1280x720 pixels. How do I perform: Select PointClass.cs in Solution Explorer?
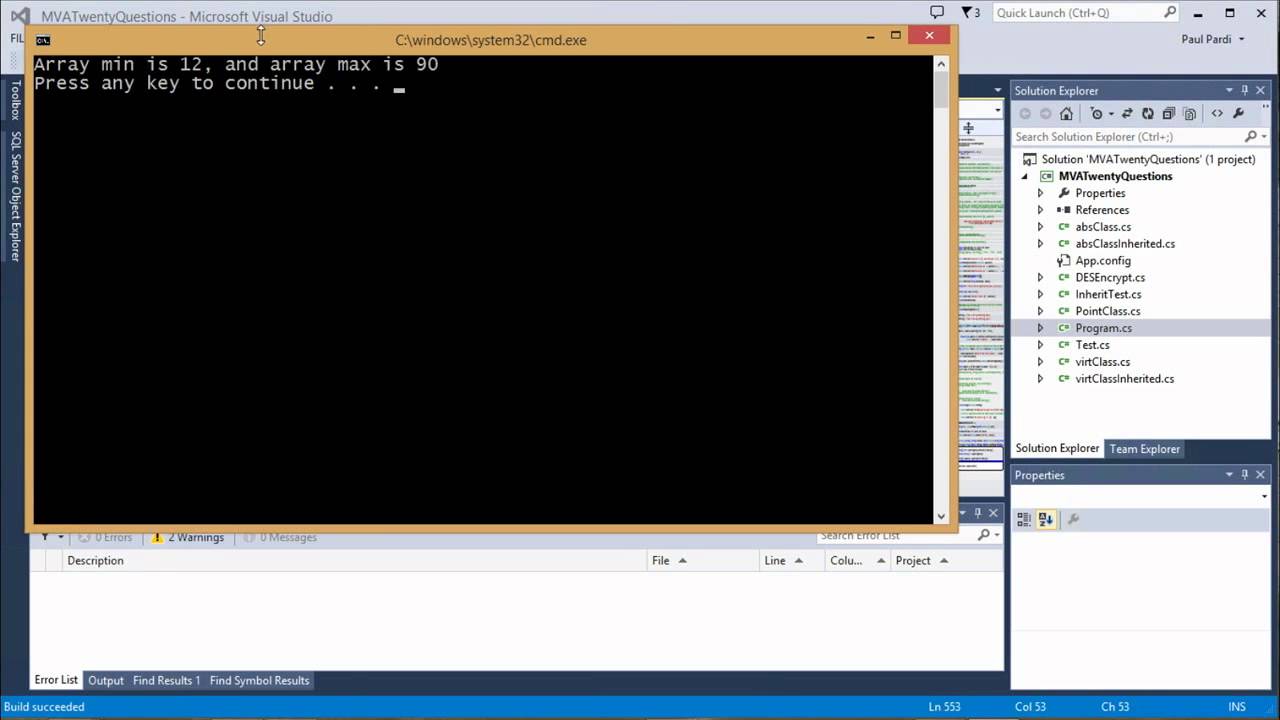click(x=1107, y=311)
